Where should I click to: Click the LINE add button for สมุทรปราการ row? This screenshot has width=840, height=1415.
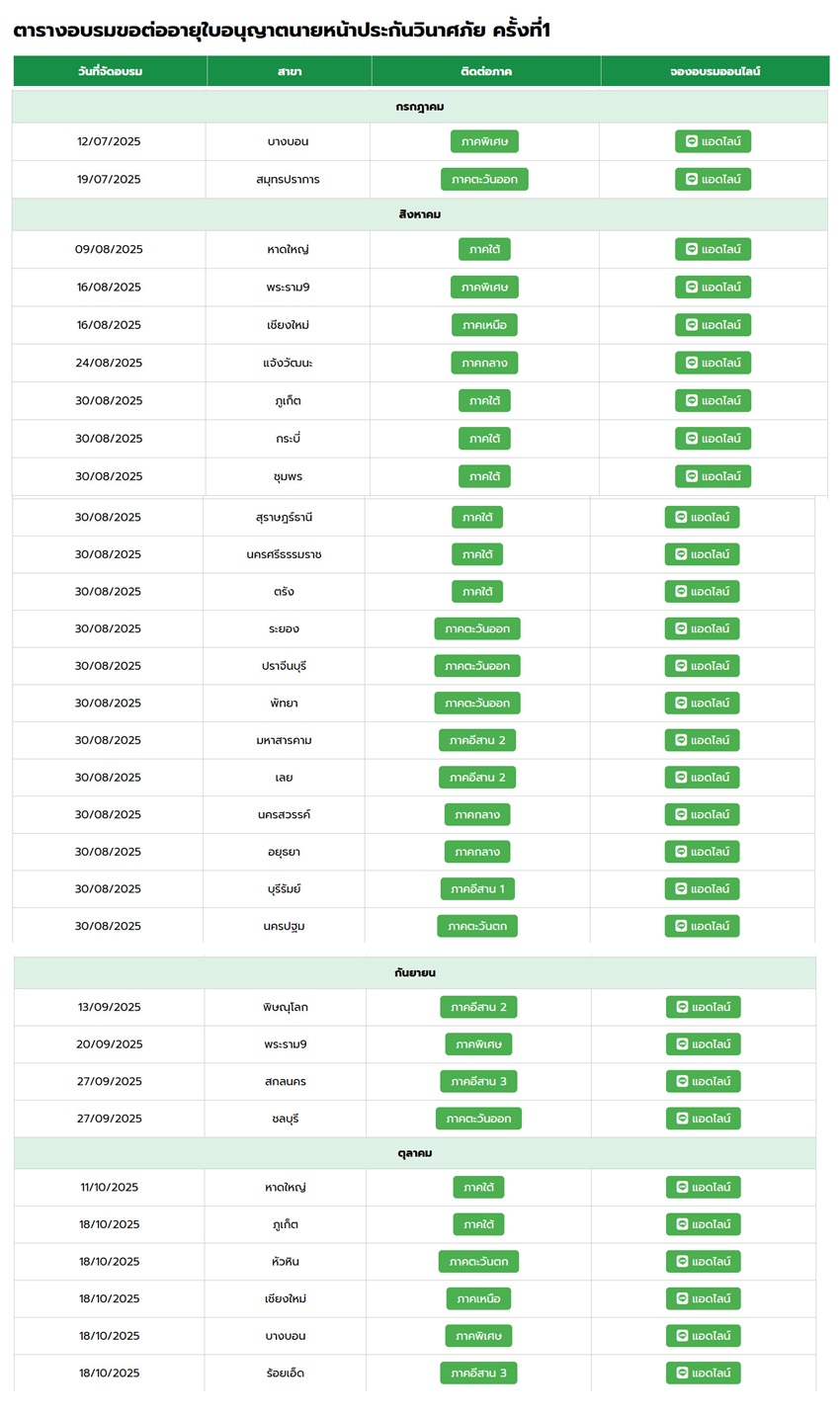[713, 179]
